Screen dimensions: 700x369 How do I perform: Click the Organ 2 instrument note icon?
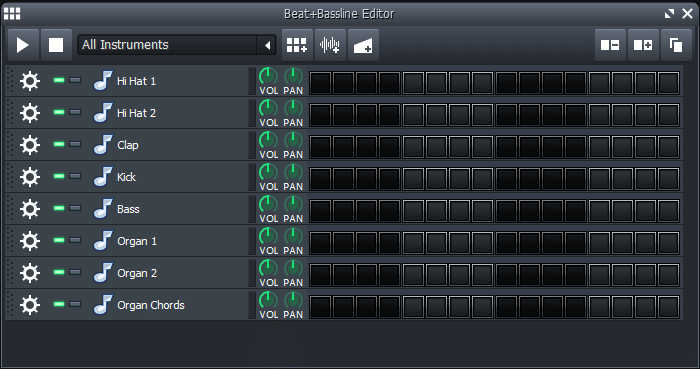click(103, 273)
